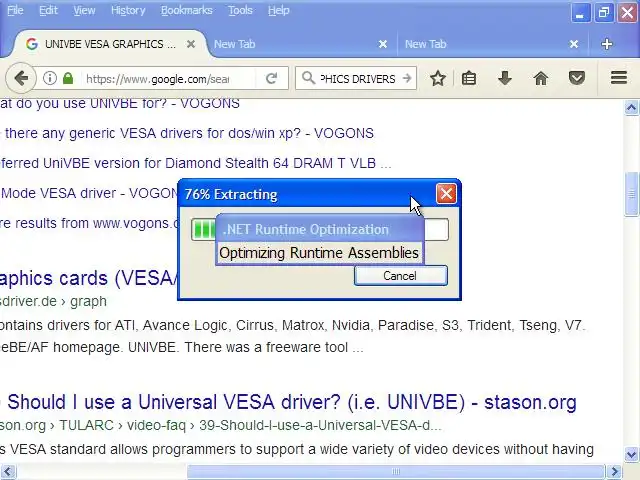
Task: Show bookmarks list icon
Action: [x=469, y=78]
